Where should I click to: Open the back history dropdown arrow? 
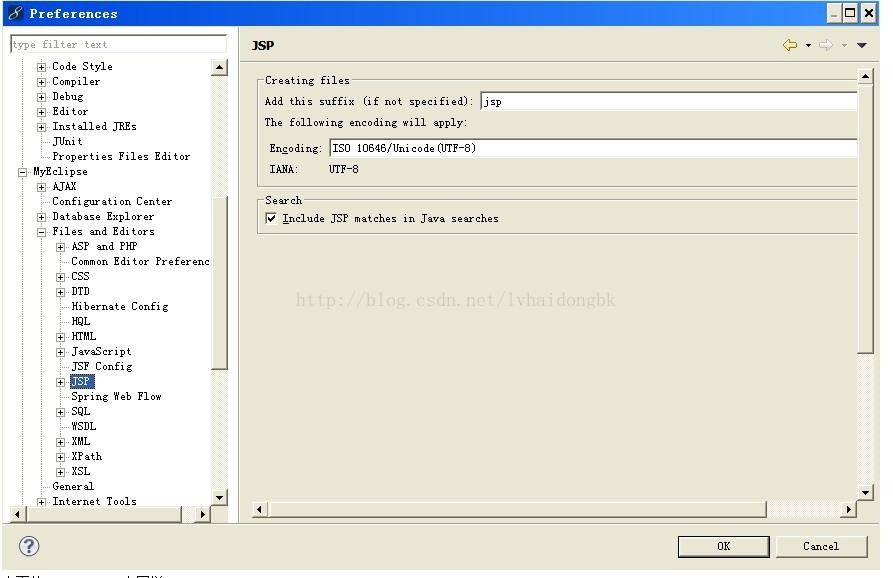(808, 46)
